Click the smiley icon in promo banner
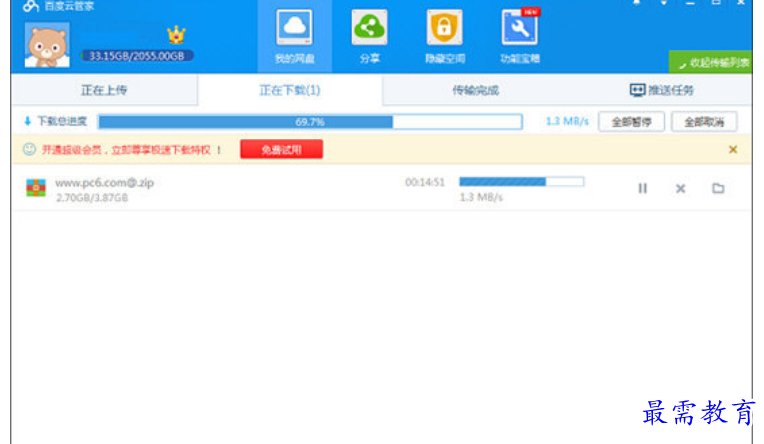Screen dimensions: 764x444 (29, 149)
